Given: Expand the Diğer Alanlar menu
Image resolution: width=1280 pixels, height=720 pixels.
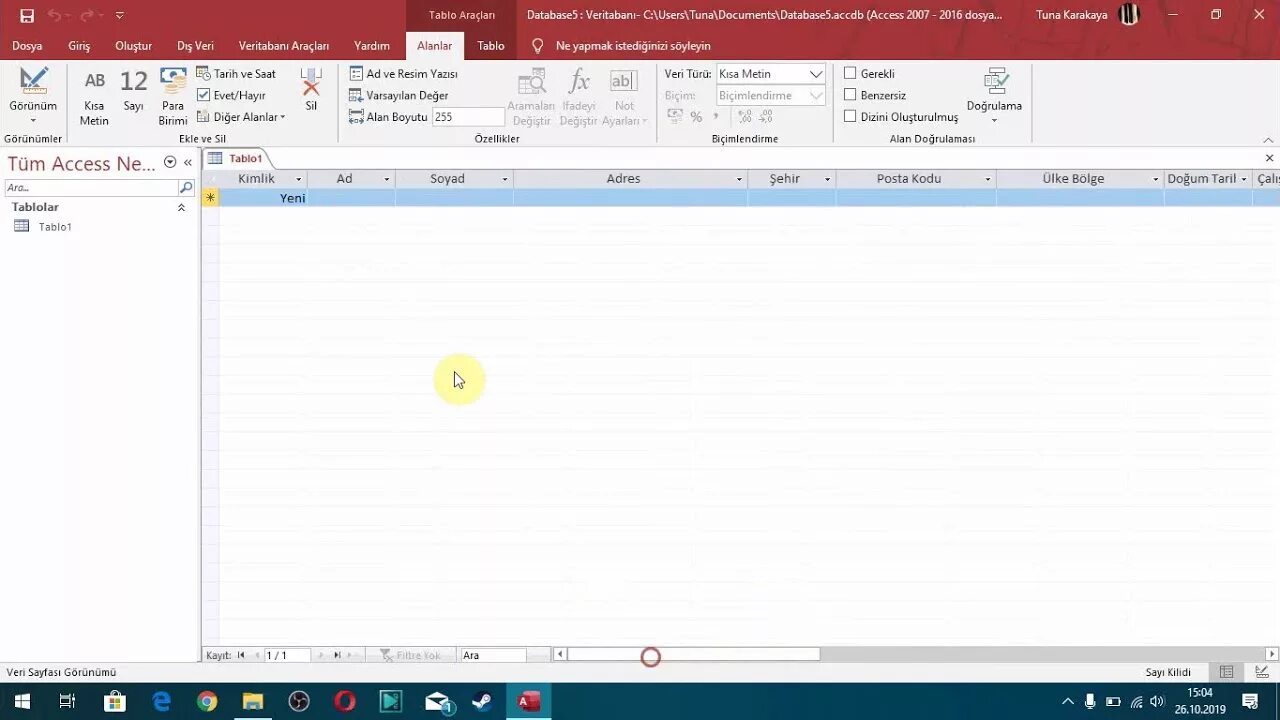Looking at the screenshot, I should coord(241,117).
